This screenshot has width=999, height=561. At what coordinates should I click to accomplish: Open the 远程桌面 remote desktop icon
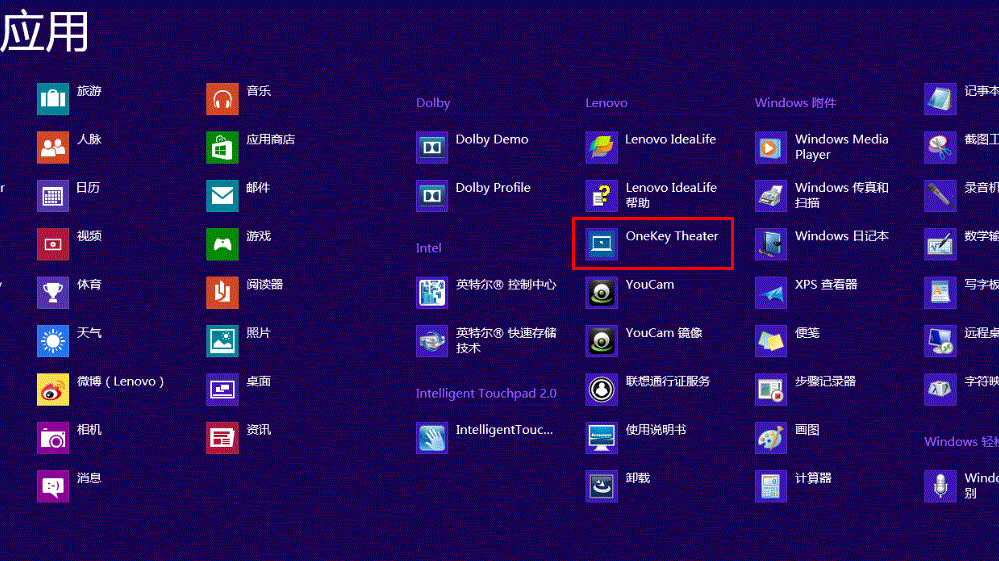click(940, 341)
